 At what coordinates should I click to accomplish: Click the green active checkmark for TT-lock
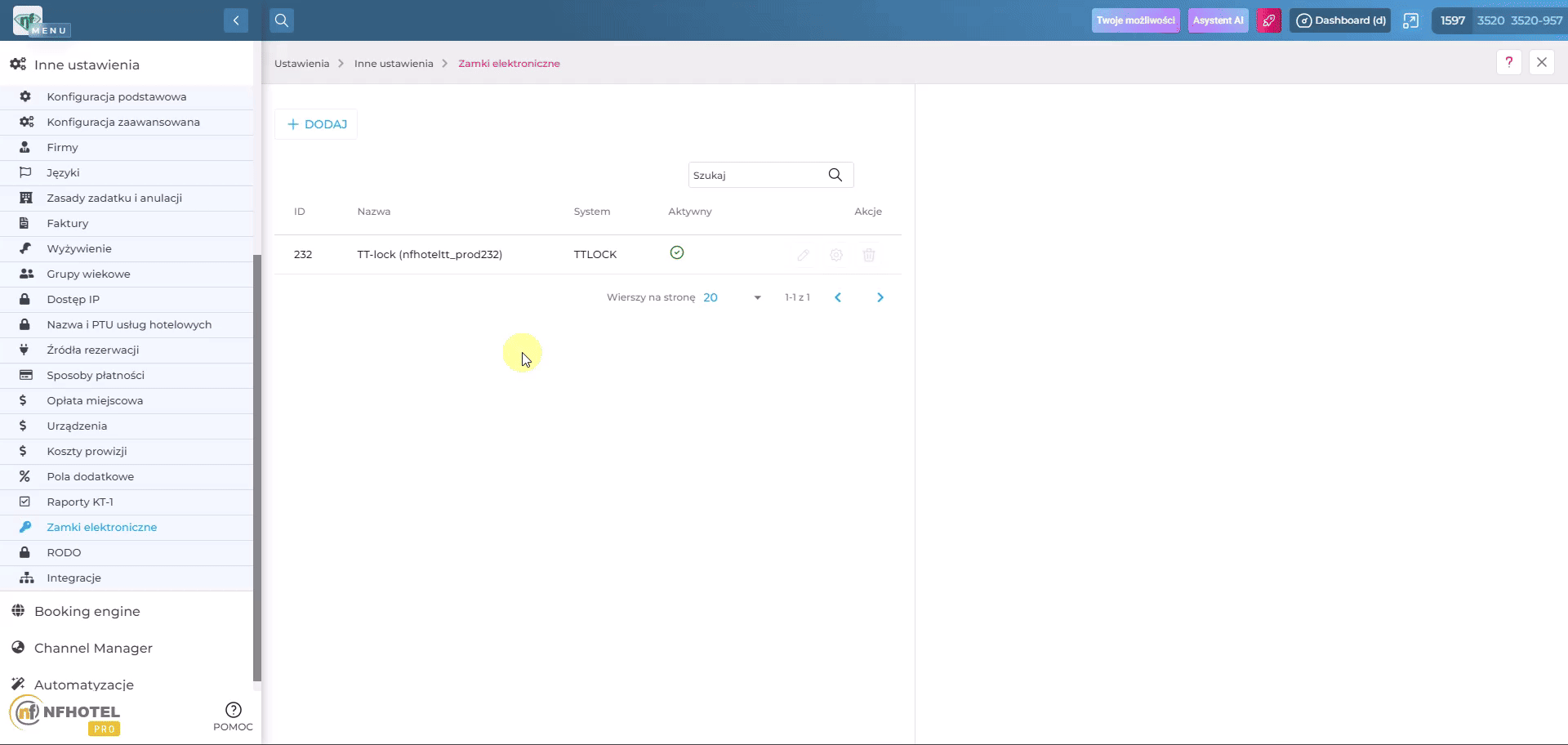pyautogui.click(x=676, y=252)
